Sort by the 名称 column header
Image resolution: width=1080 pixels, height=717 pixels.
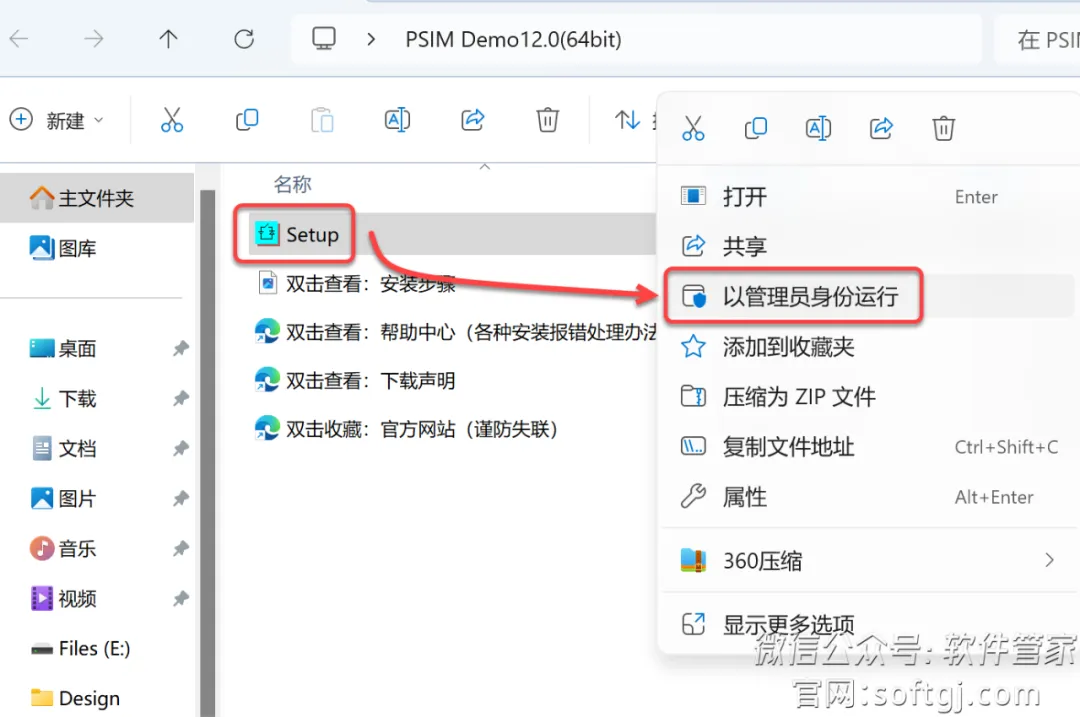coord(293,185)
